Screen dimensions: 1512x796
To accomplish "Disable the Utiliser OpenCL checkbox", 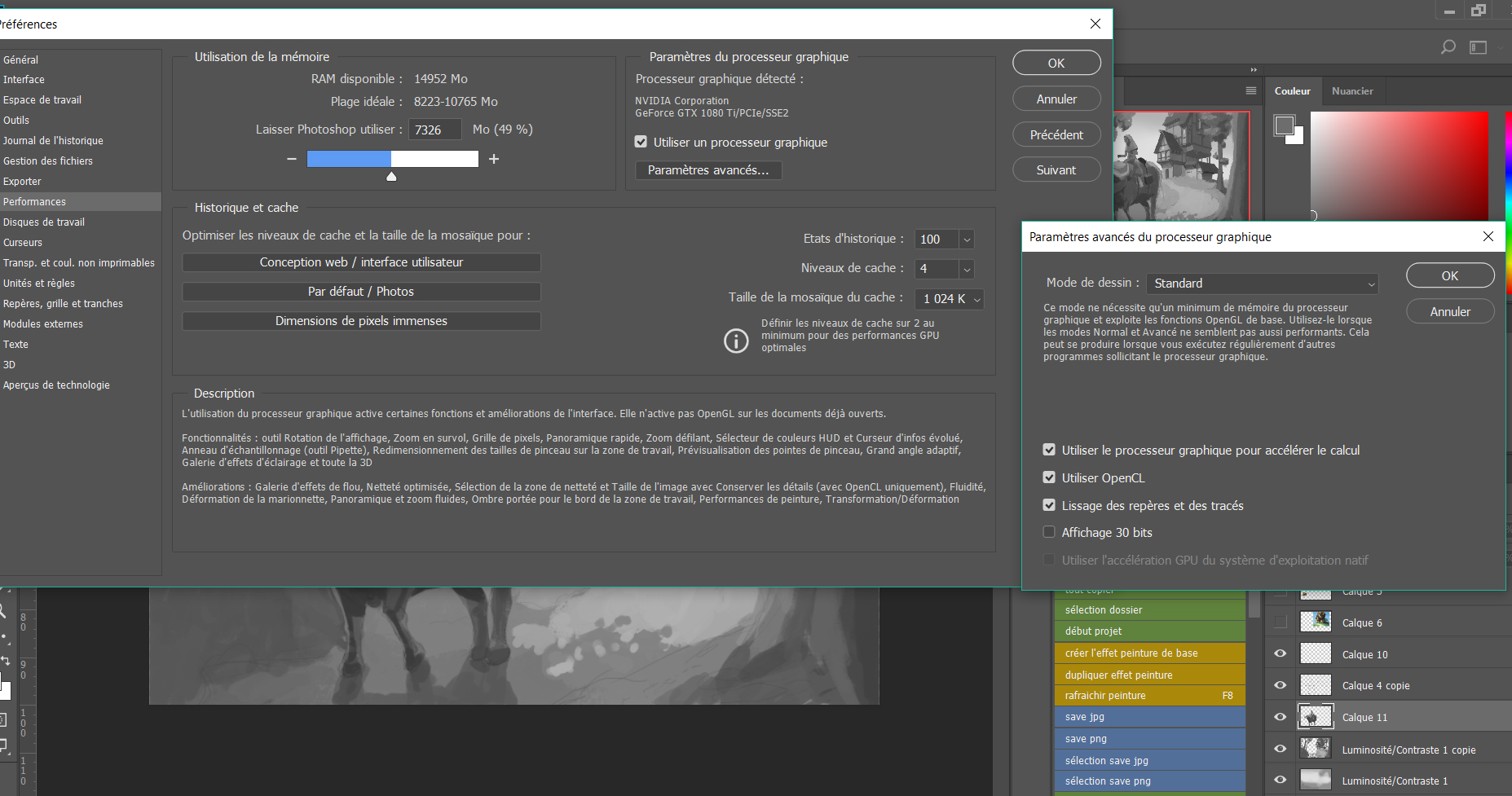I will [1049, 477].
